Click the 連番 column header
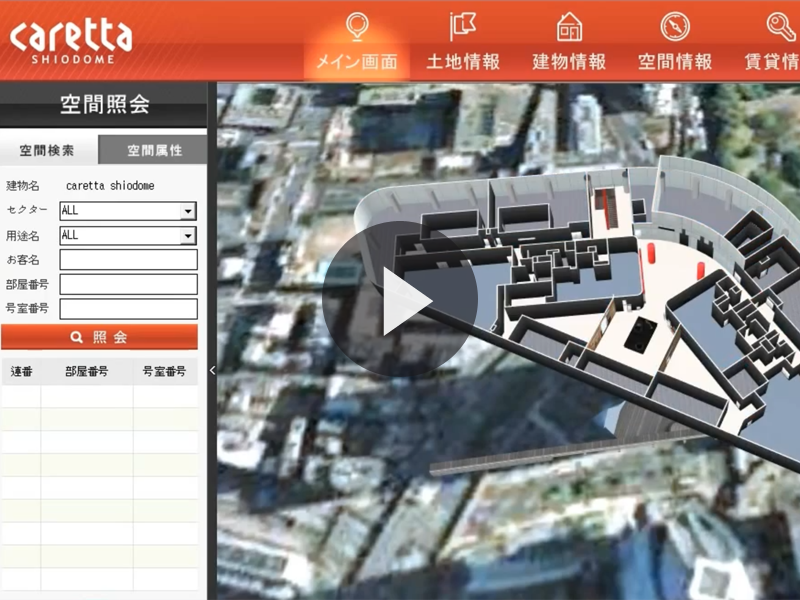Viewport: 800px width, 600px height. click(21, 371)
